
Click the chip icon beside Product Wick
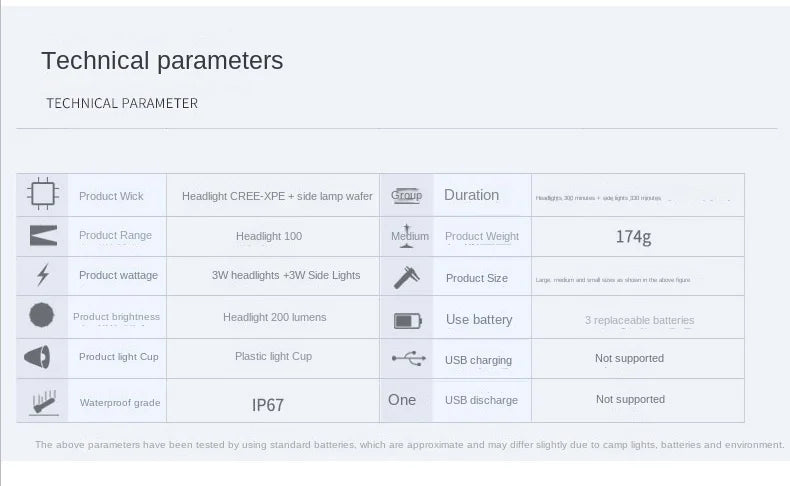point(43,195)
